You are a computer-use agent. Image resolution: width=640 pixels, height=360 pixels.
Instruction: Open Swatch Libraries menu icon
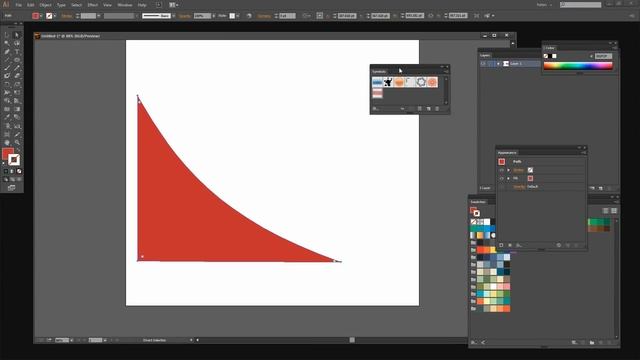point(473,342)
